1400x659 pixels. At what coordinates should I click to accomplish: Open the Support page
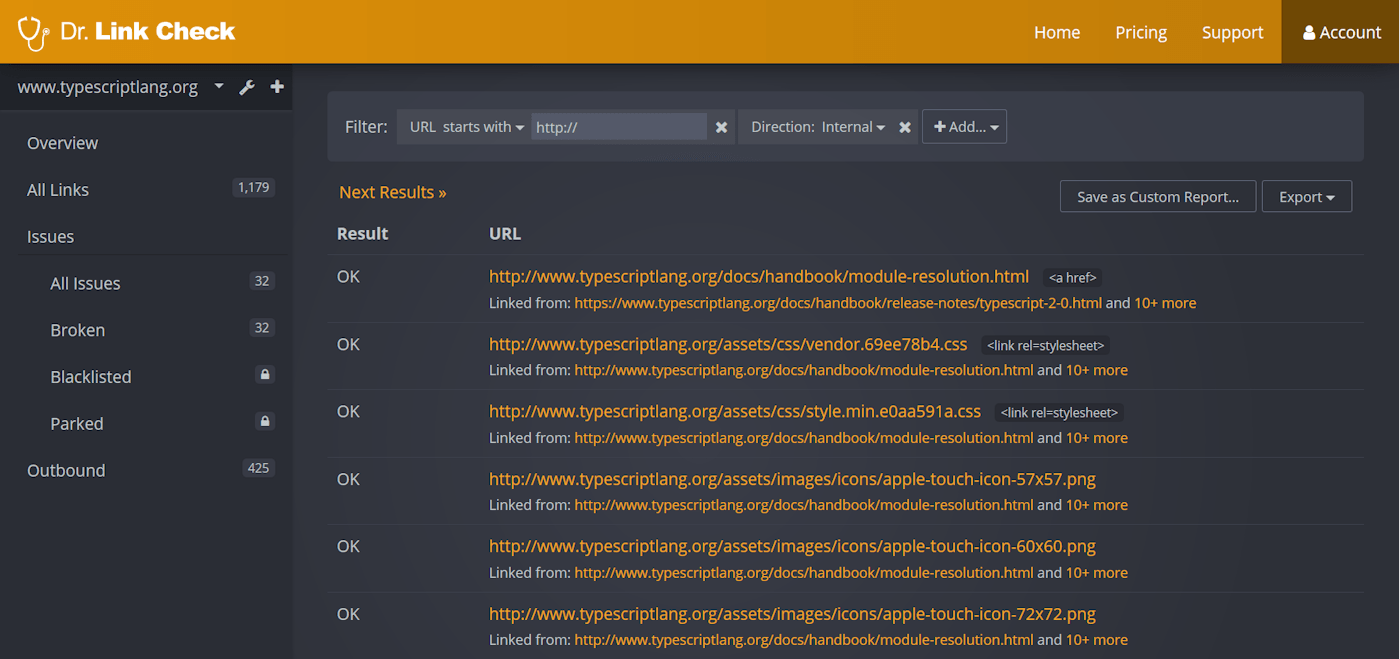[x=1233, y=32]
